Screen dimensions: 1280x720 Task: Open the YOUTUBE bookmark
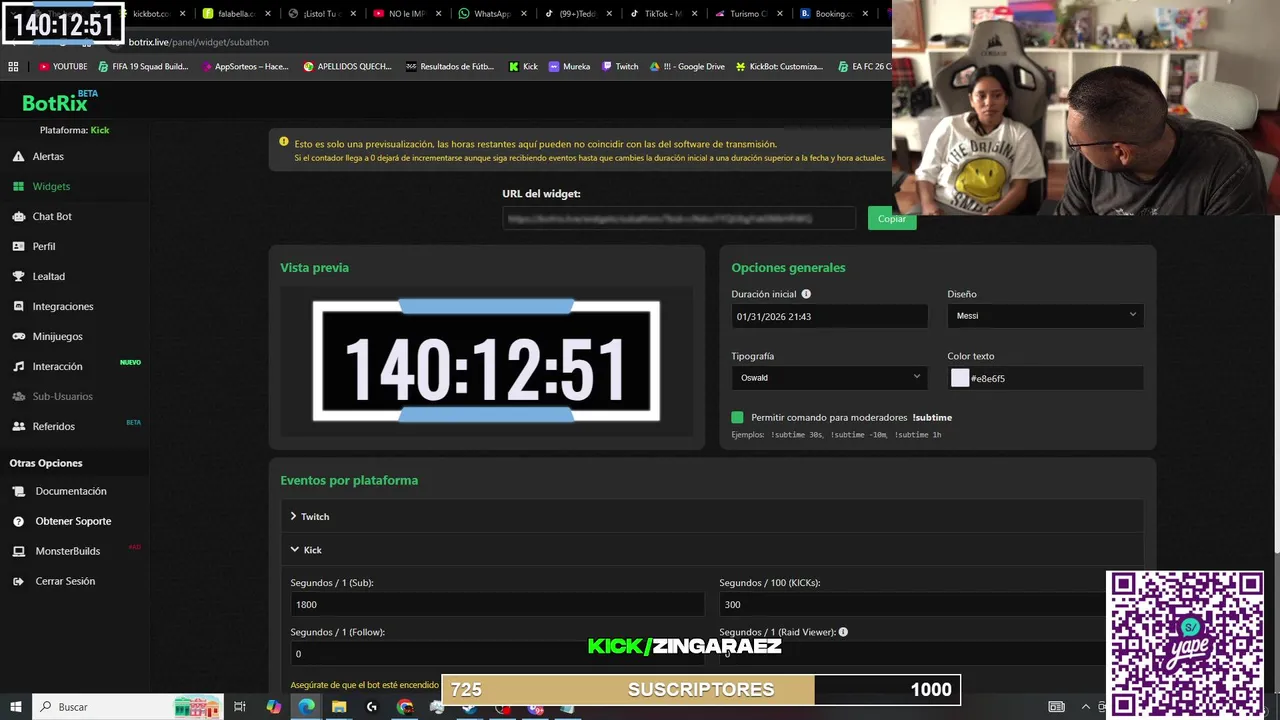point(63,66)
